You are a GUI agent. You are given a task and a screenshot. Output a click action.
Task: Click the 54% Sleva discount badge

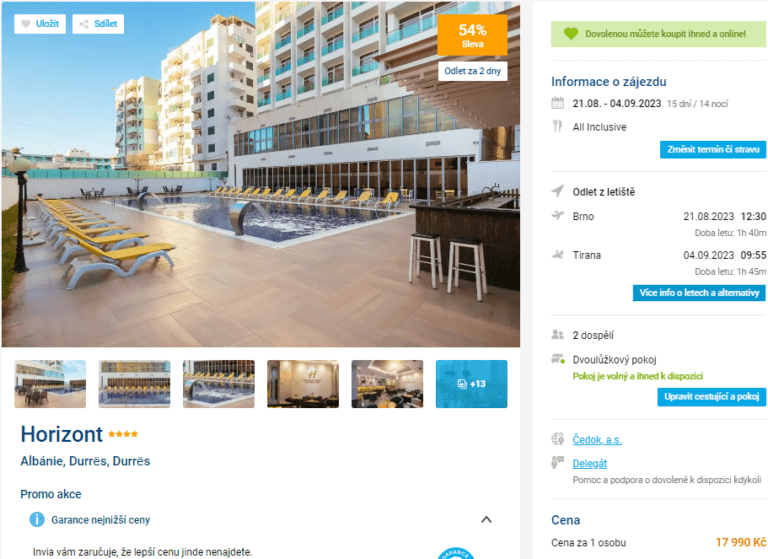[x=472, y=35]
